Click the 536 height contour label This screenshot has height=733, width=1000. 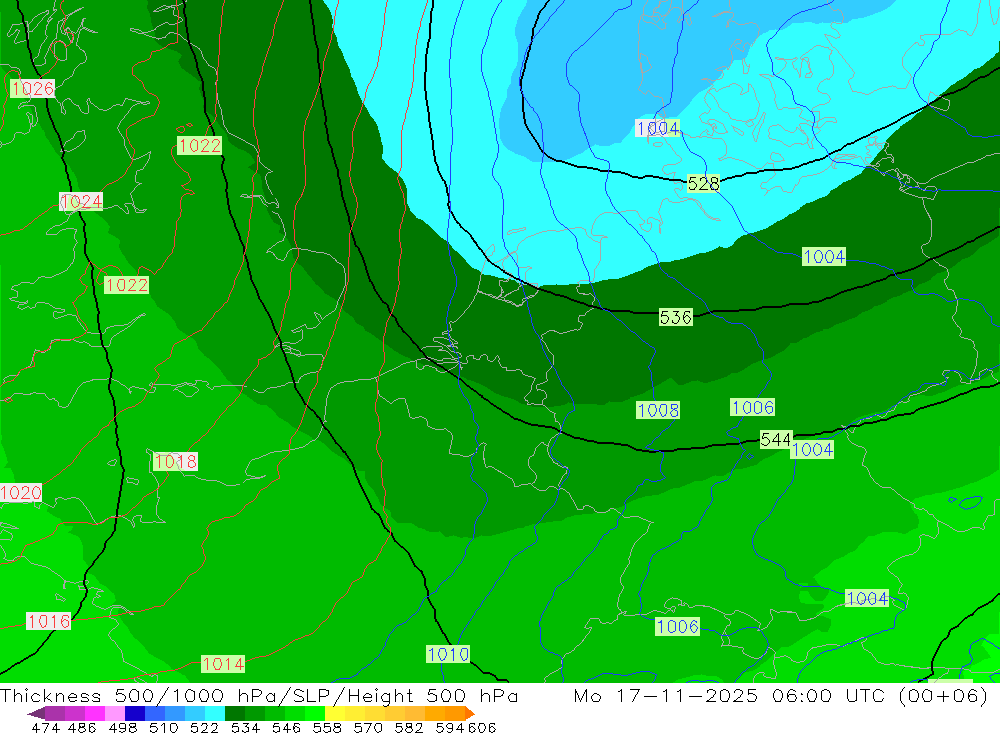tap(675, 317)
